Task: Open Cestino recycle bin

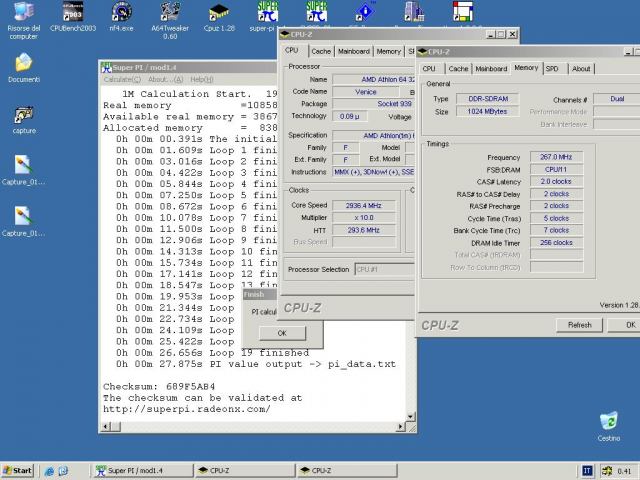Action: pos(609,427)
